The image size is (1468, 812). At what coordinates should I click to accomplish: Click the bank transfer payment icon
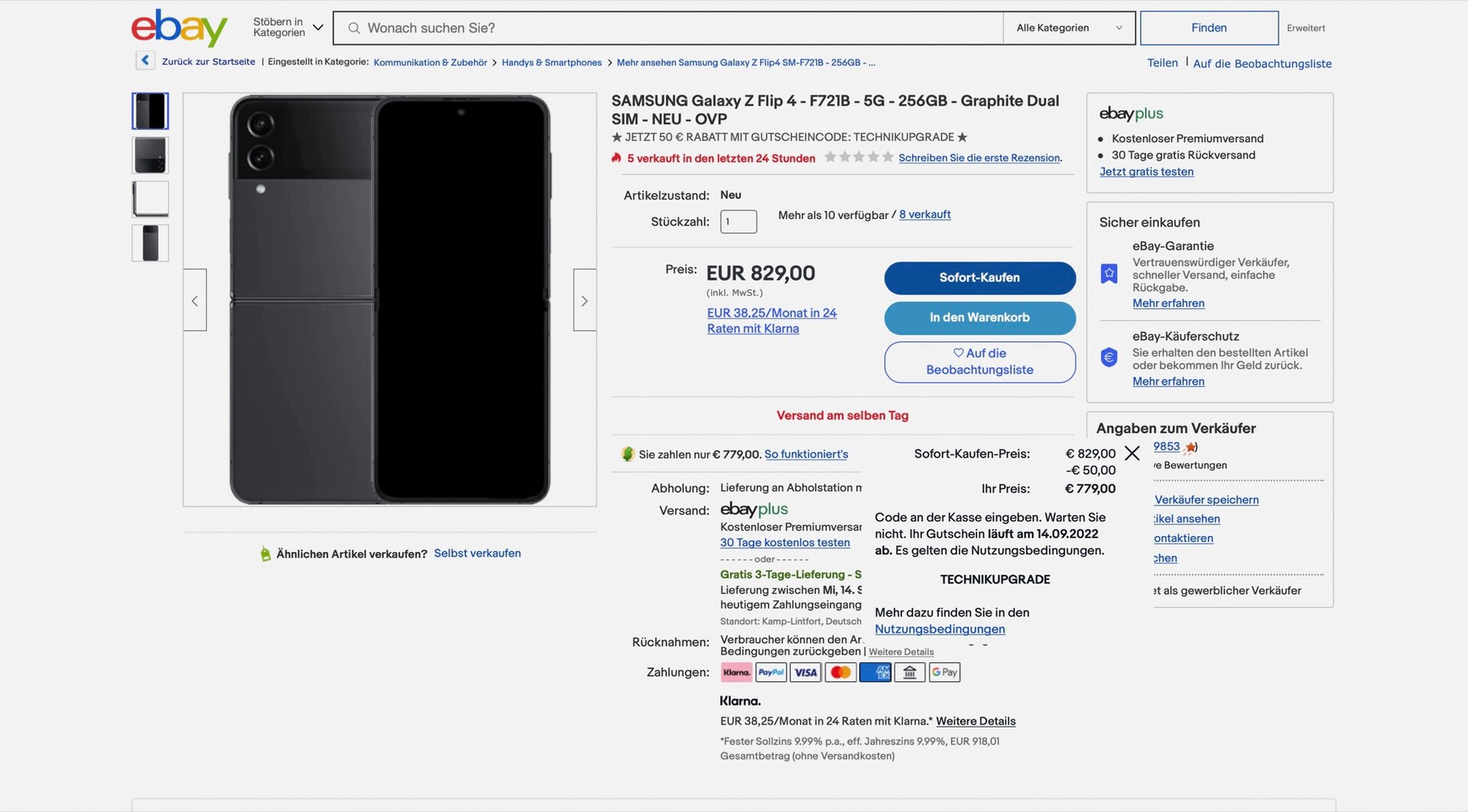pyautogui.click(x=910, y=672)
